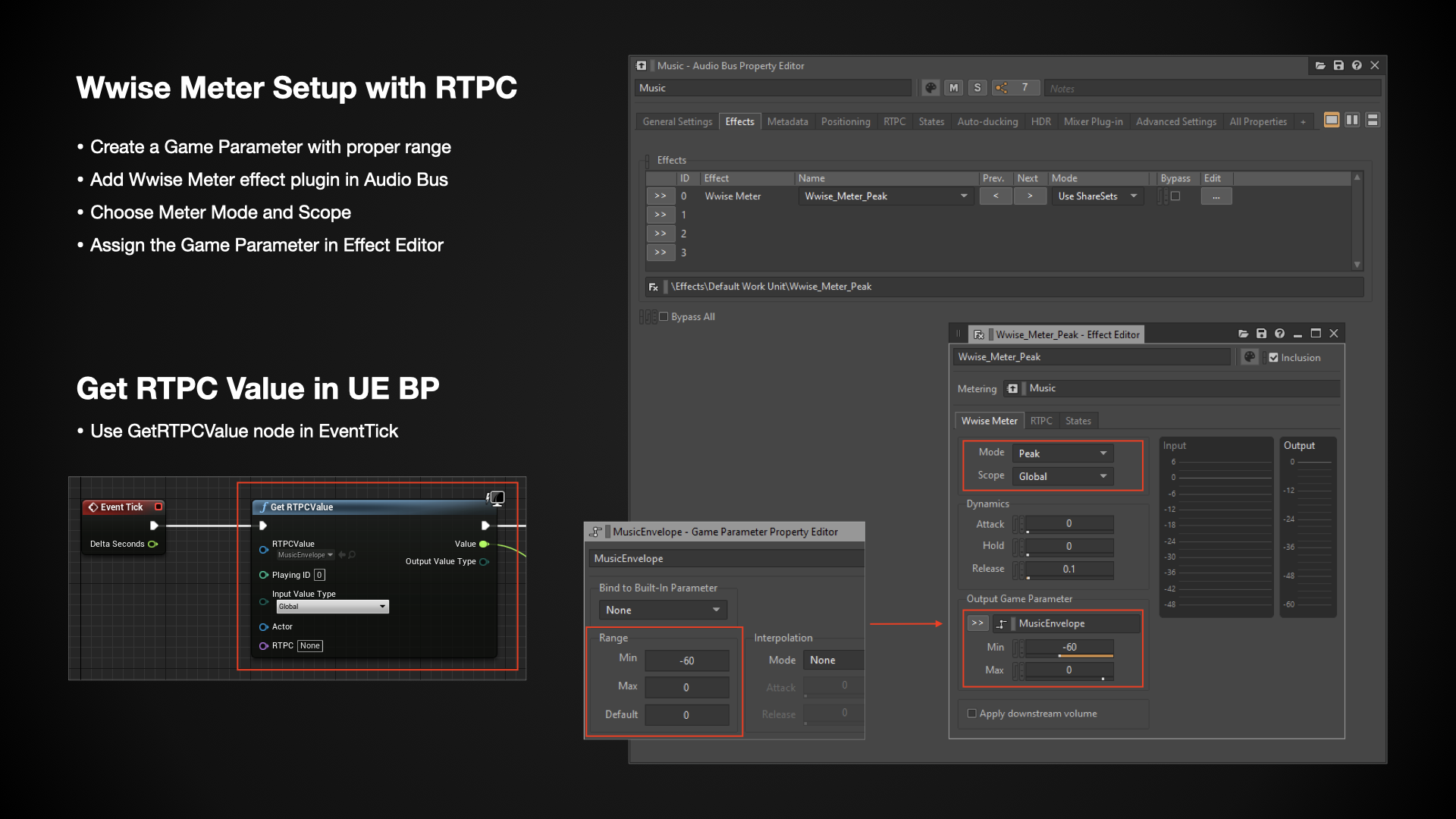This screenshot has height=819, width=1456.
Task: Enable the Inclusion checkbox in Effect Editor
Action: 1271,356
